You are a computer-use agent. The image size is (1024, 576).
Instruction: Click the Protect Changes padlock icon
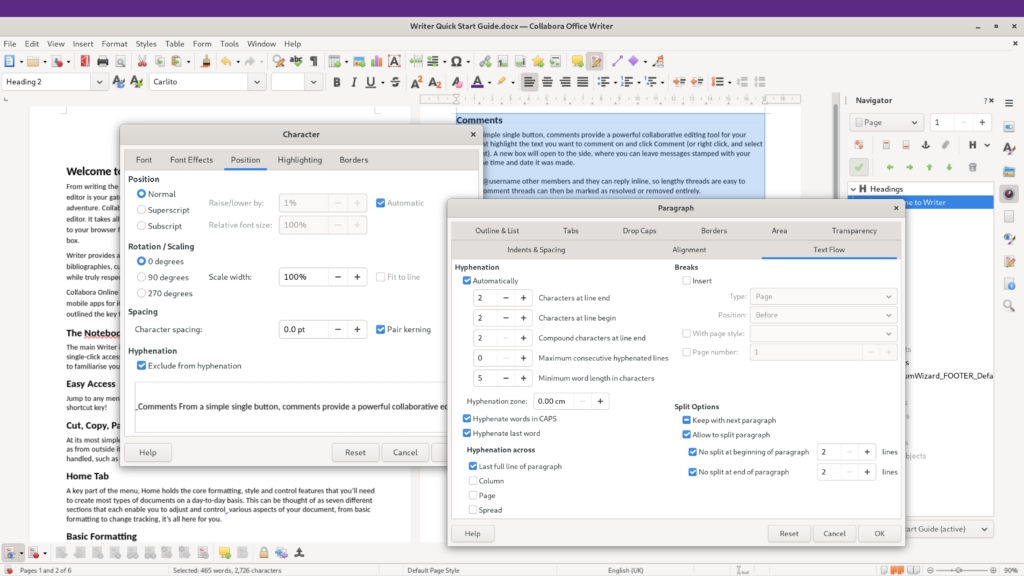(x=264, y=552)
